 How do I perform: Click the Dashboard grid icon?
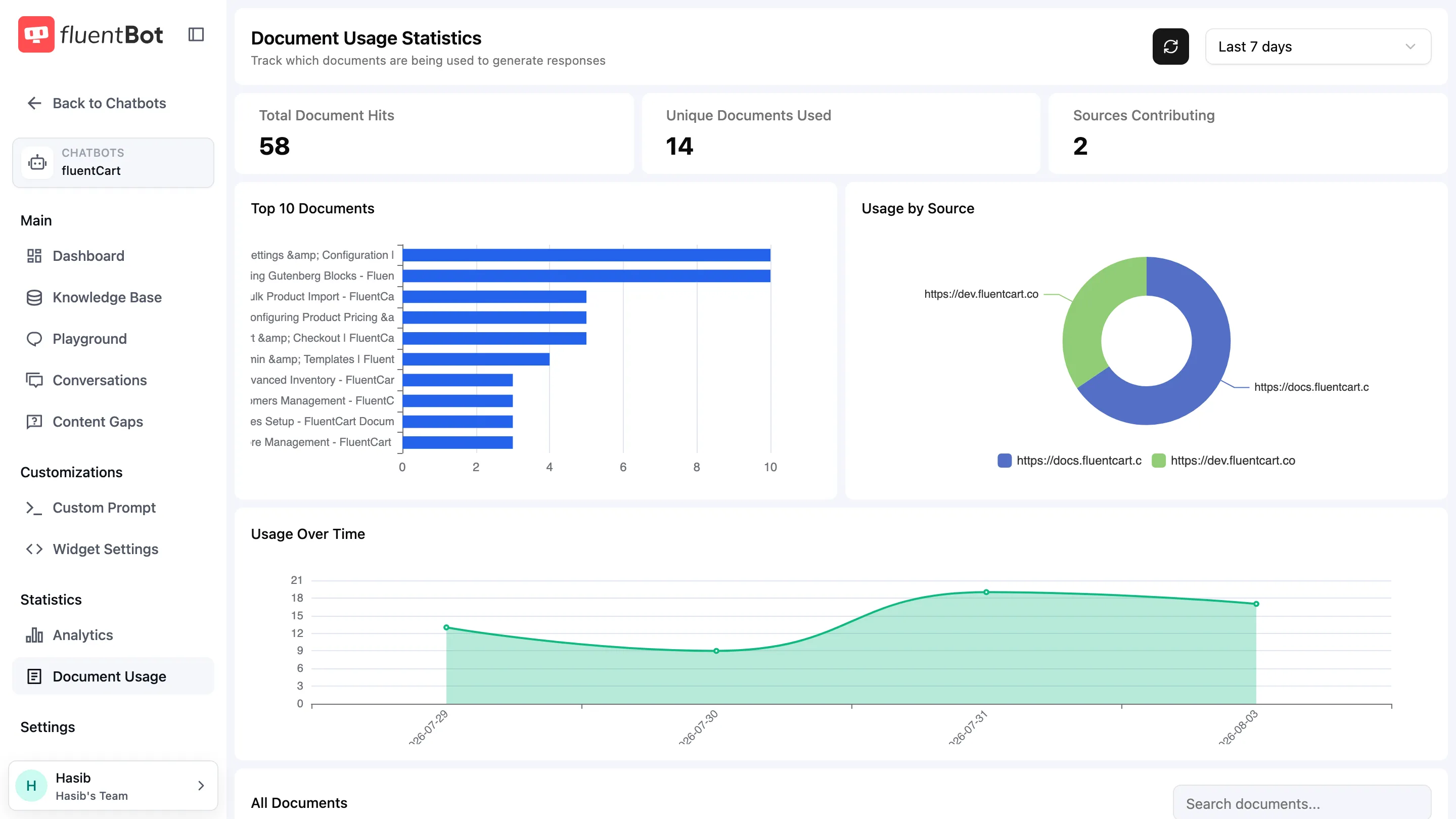(34, 256)
